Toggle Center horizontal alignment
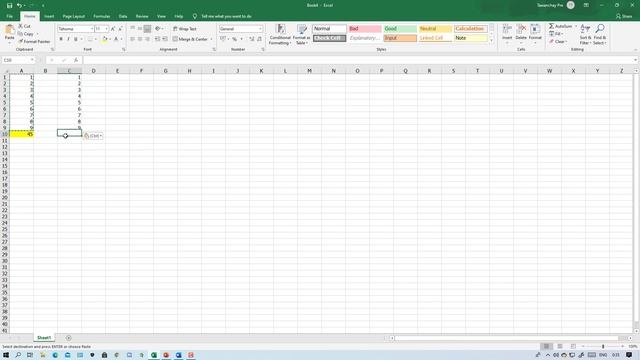Image resolution: width=640 pixels, height=360 pixels. point(140,39)
